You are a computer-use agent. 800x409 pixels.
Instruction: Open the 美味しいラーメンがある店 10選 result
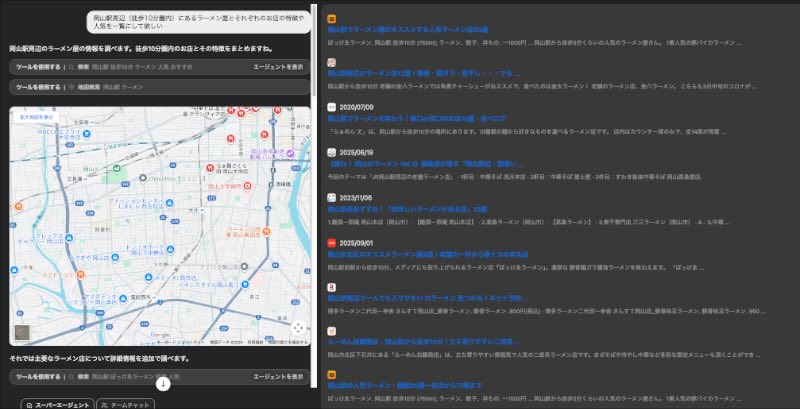coord(407,209)
